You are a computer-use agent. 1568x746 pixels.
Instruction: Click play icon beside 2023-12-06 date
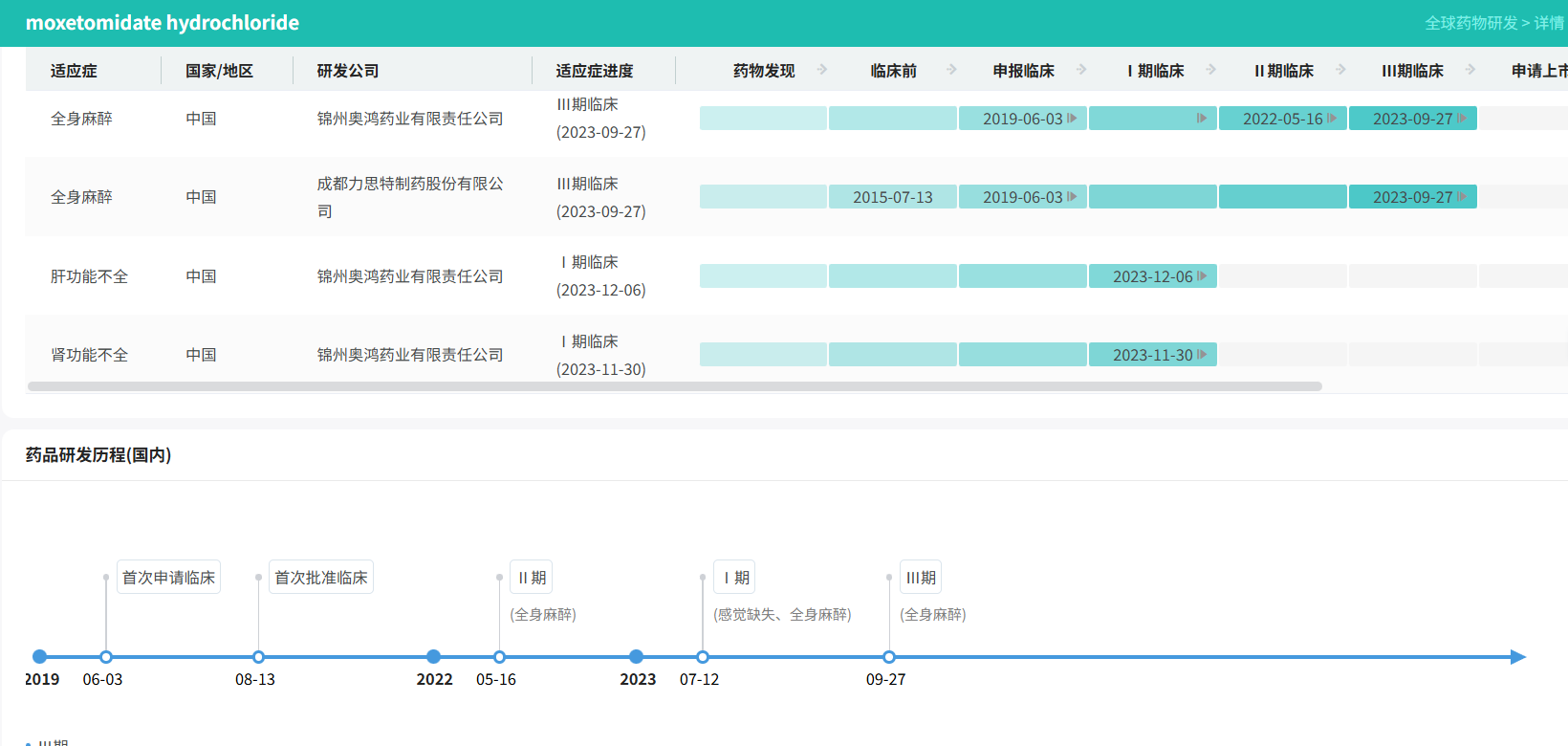point(1202,276)
